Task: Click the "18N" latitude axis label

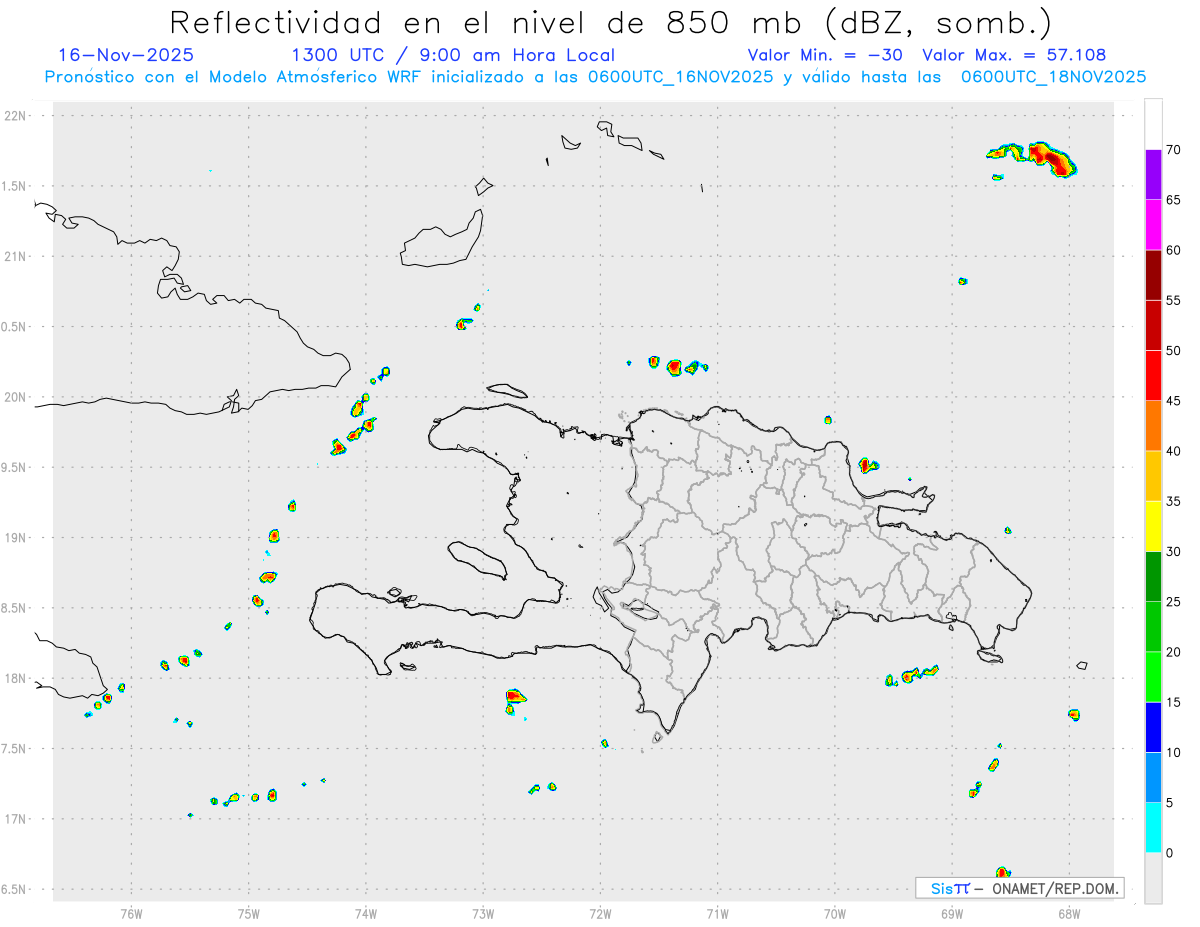Action: (16, 678)
